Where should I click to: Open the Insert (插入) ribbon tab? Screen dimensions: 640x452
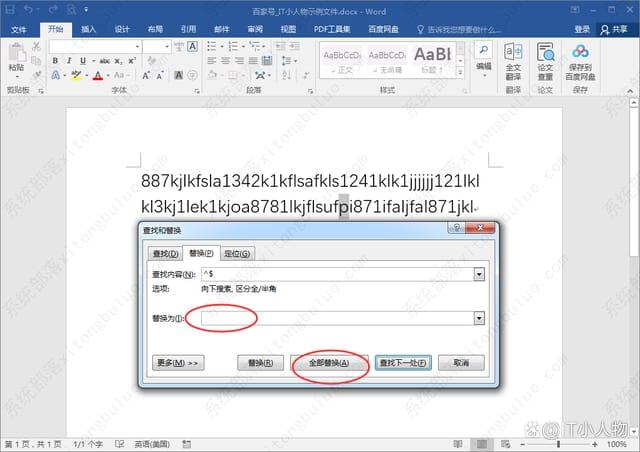(89, 29)
